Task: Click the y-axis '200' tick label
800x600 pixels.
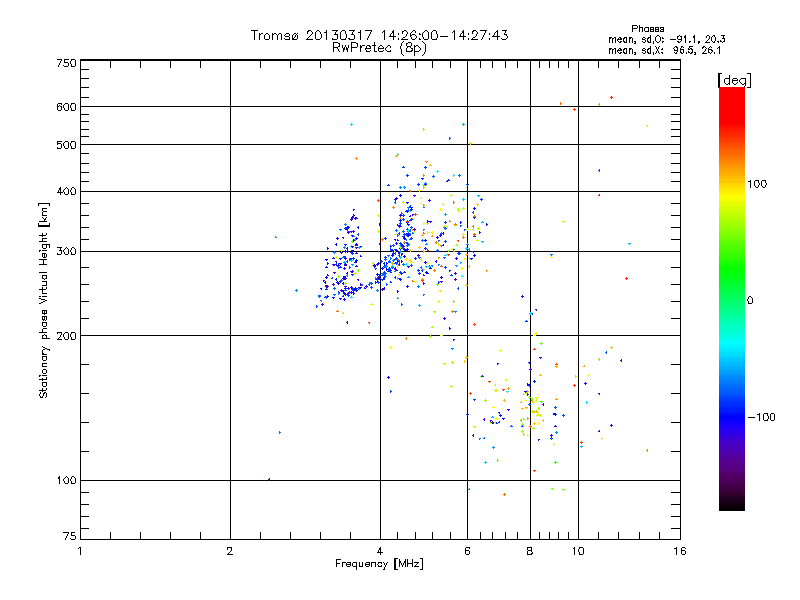Action: (66, 336)
